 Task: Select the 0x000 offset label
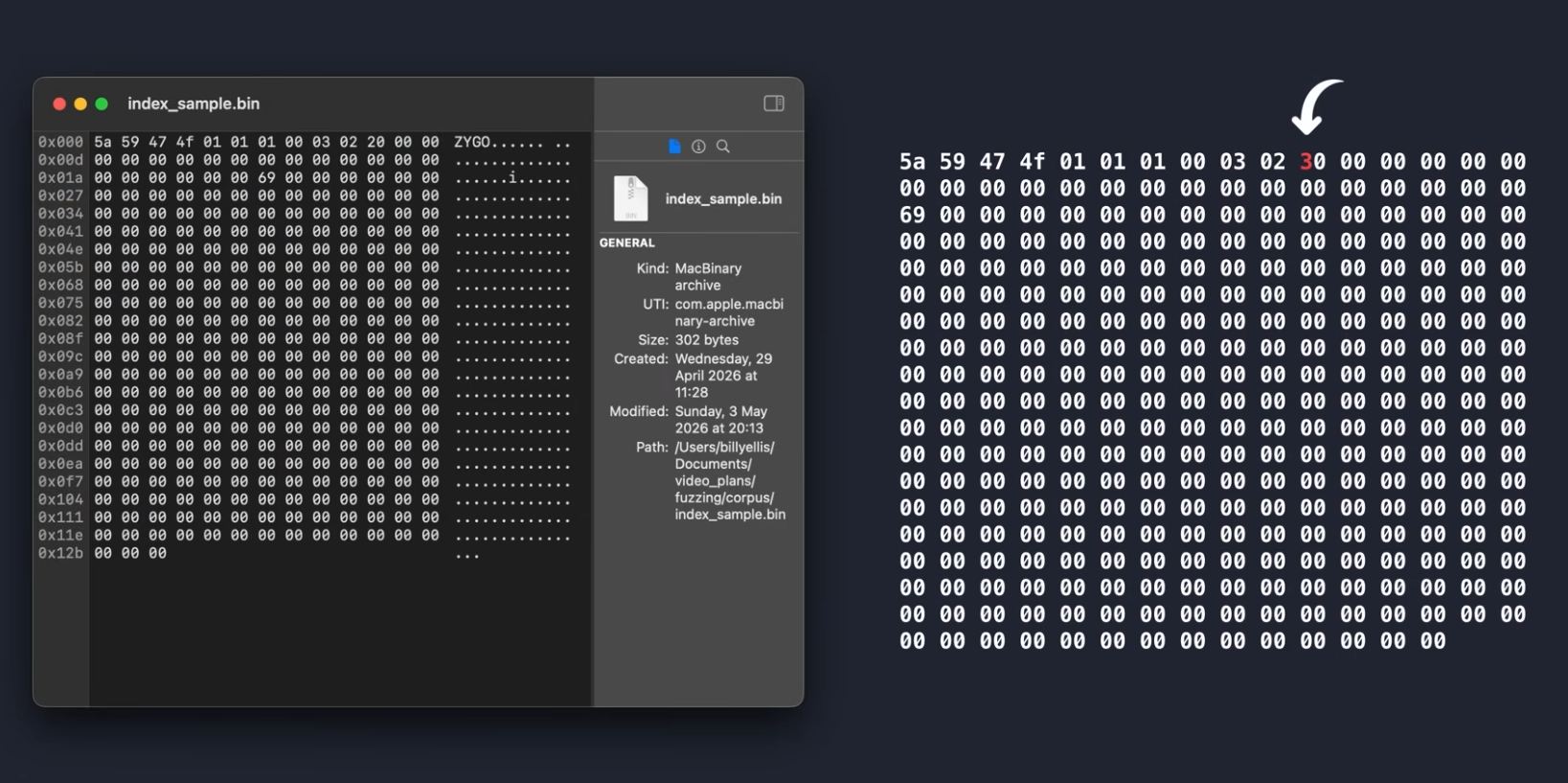coord(60,142)
